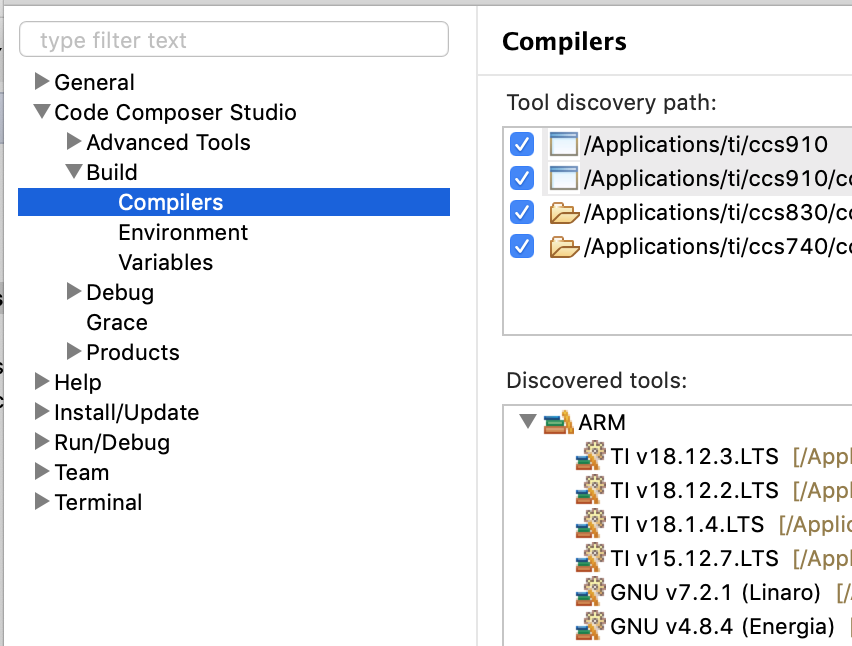Expand the Team node
852x646 pixels.
click(42, 471)
